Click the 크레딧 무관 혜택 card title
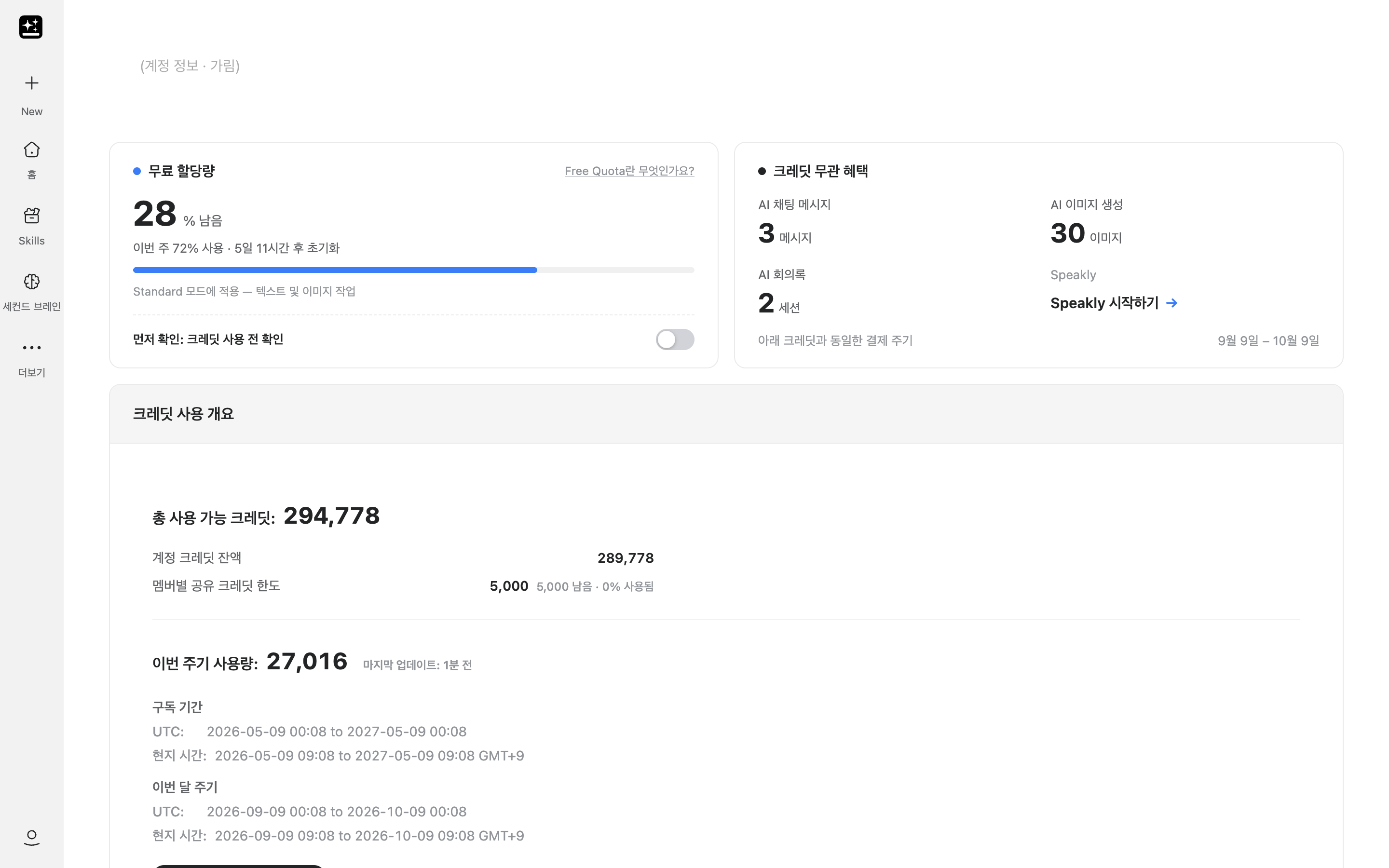Image resolution: width=1389 pixels, height=868 pixels. coord(820,171)
